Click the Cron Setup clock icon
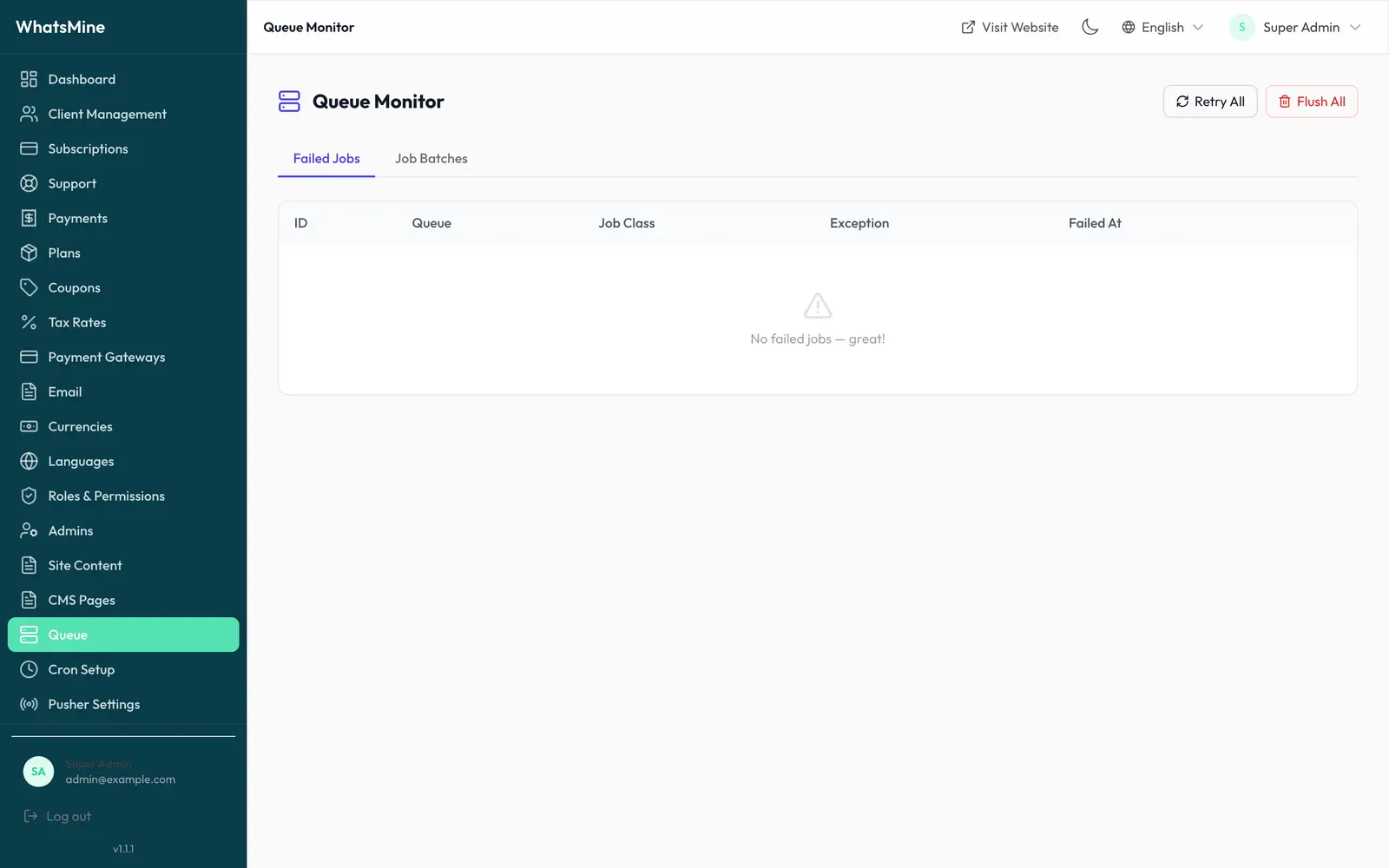1389x868 pixels. pyautogui.click(x=29, y=669)
